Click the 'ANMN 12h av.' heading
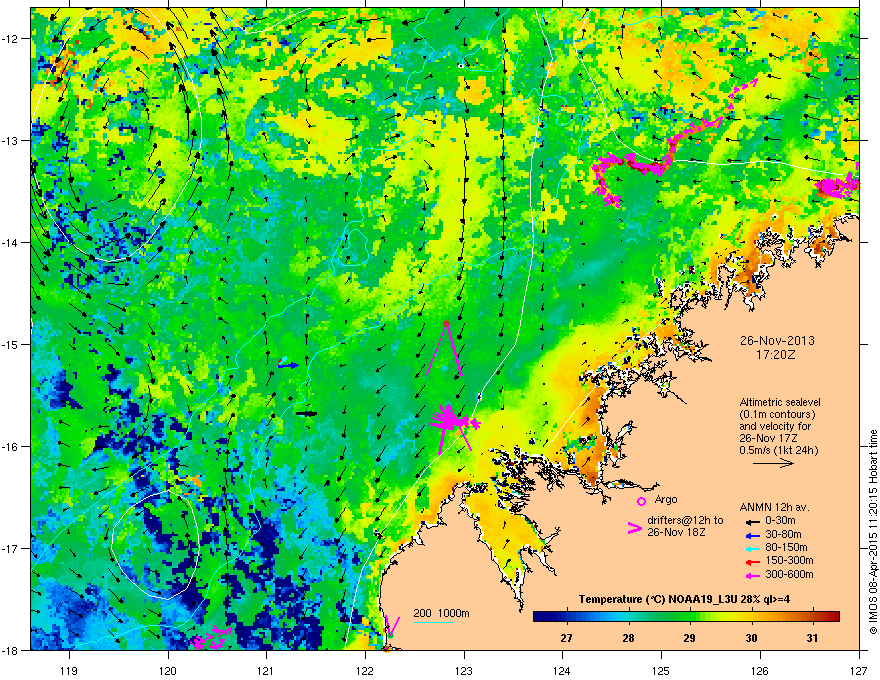This screenshot has height=680, width=880. (x=774, y=507)
